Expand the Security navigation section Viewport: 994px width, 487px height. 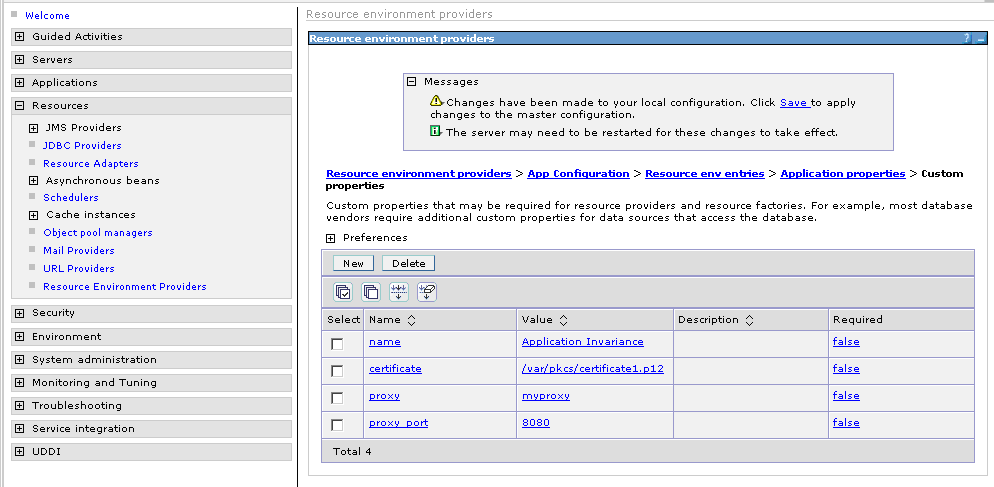20,313
